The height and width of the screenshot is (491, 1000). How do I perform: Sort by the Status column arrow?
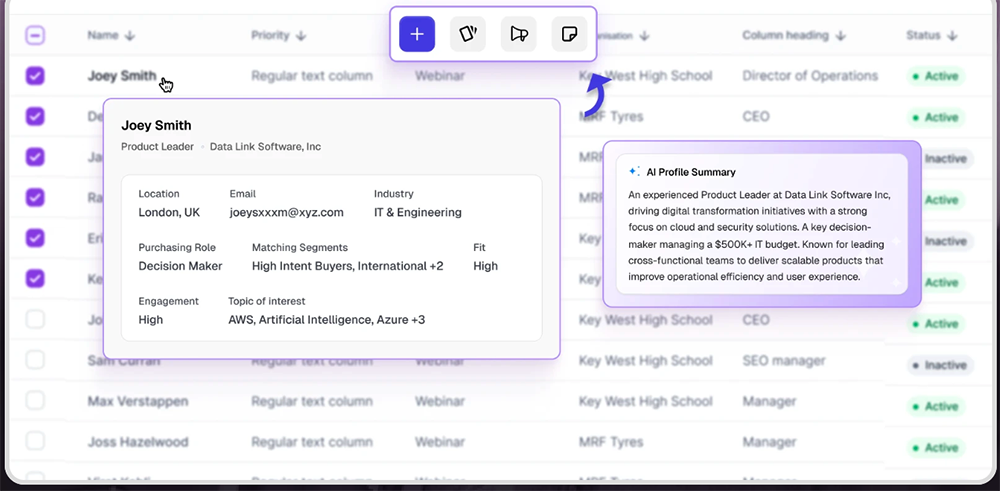[952, 36]
